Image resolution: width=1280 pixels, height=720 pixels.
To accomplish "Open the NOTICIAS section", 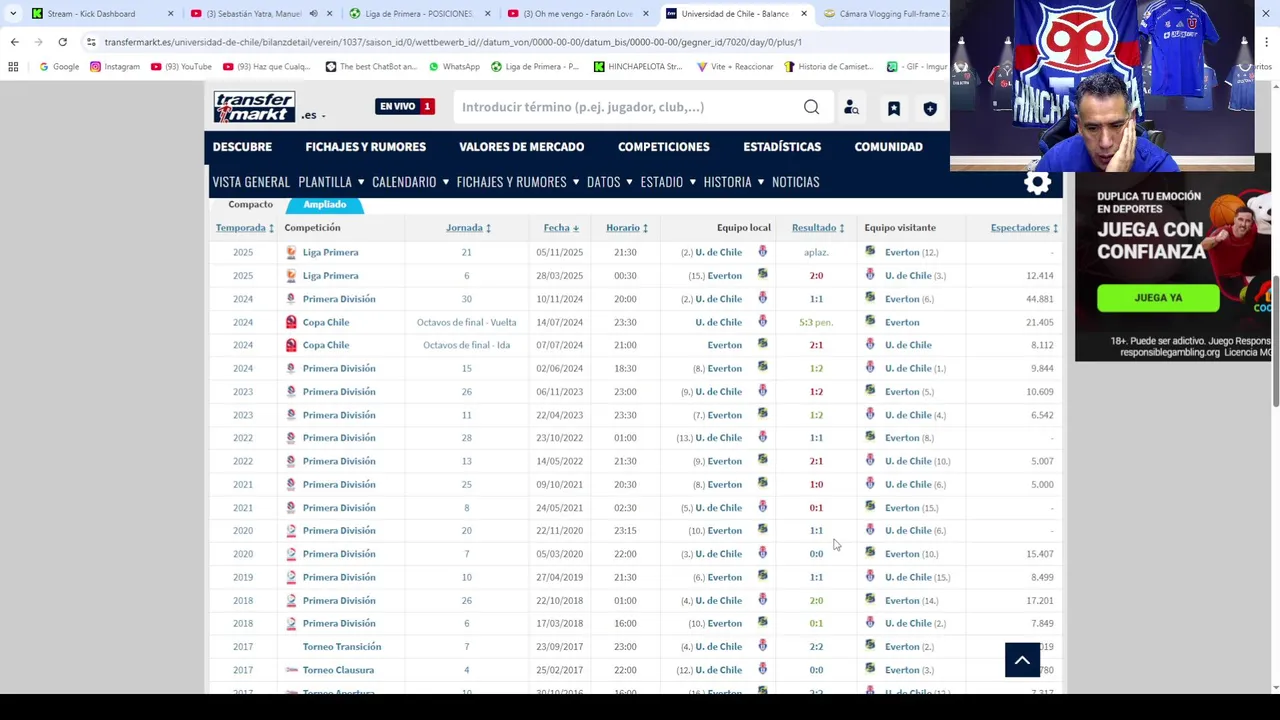I will click(796, 182).
